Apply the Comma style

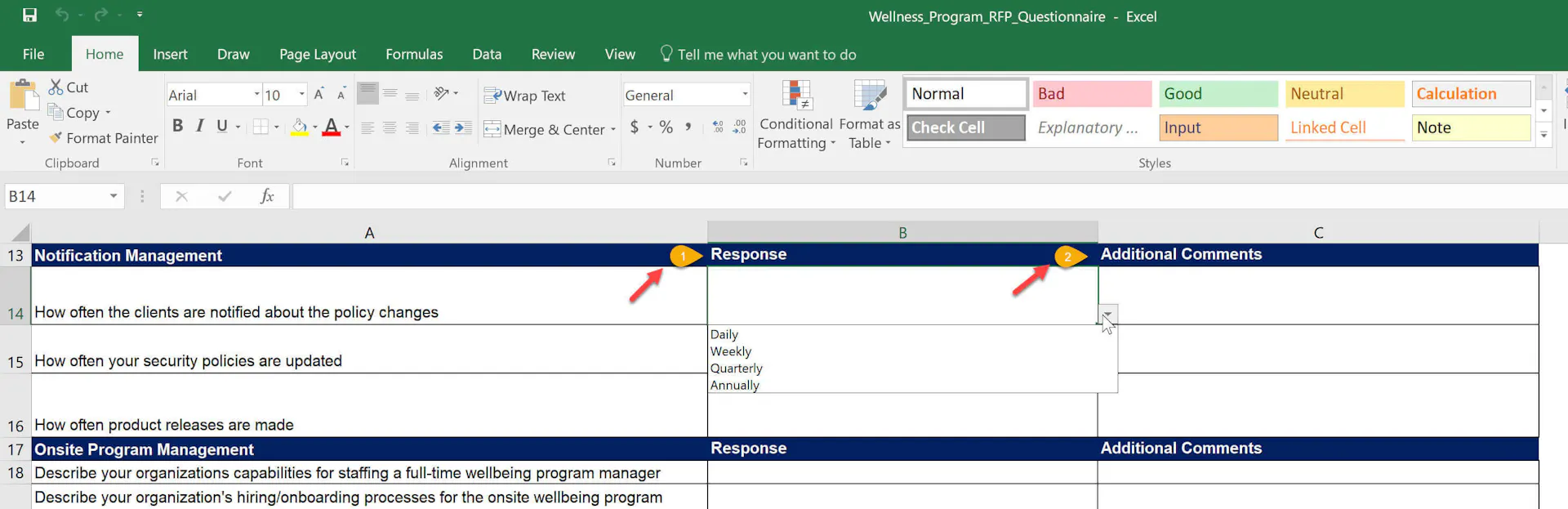[x=688, y=127]
